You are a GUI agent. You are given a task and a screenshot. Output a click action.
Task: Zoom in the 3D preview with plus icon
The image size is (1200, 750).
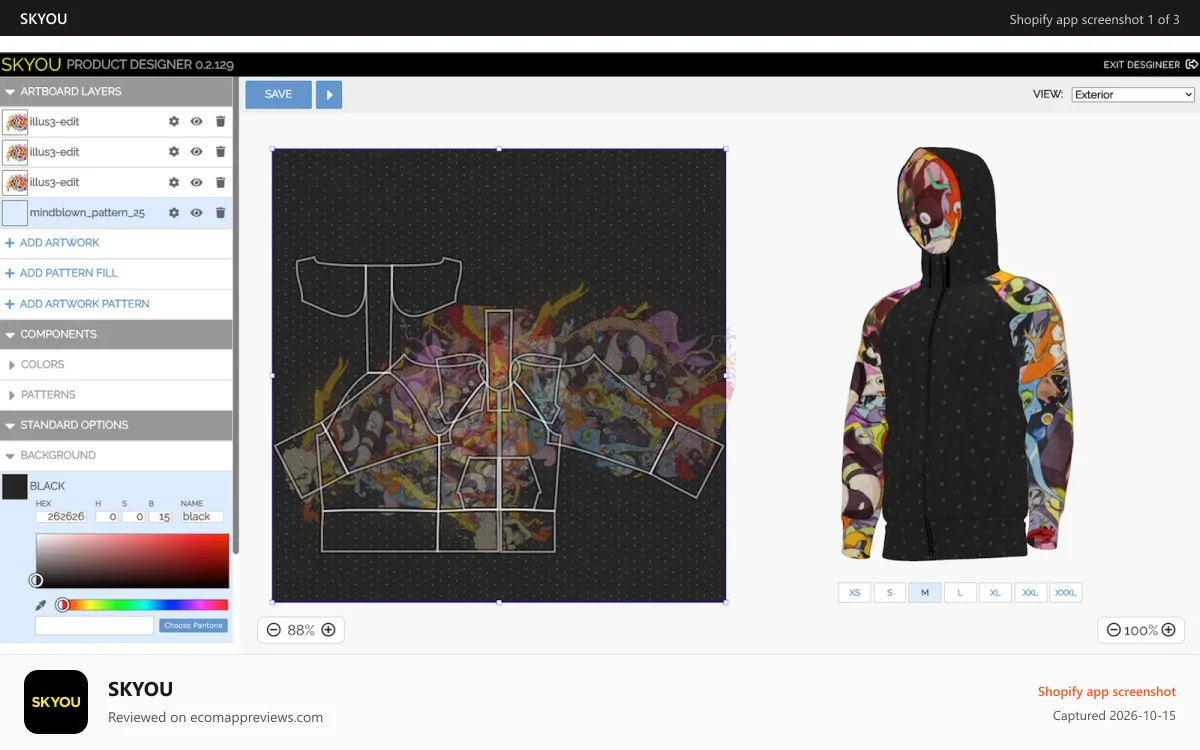(1168, 630)
